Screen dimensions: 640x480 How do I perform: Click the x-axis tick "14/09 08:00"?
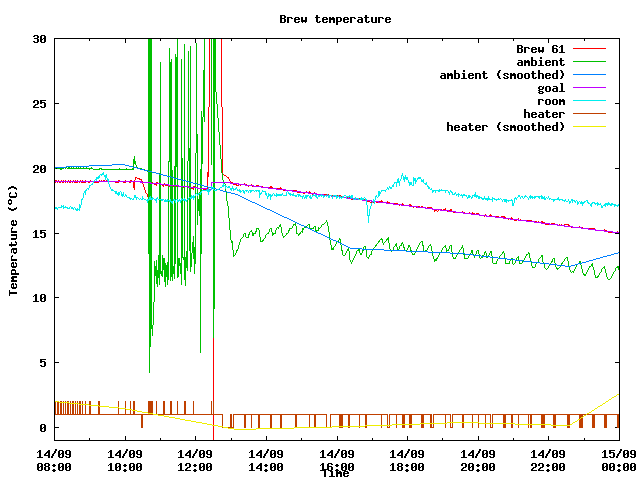point(54,460)
